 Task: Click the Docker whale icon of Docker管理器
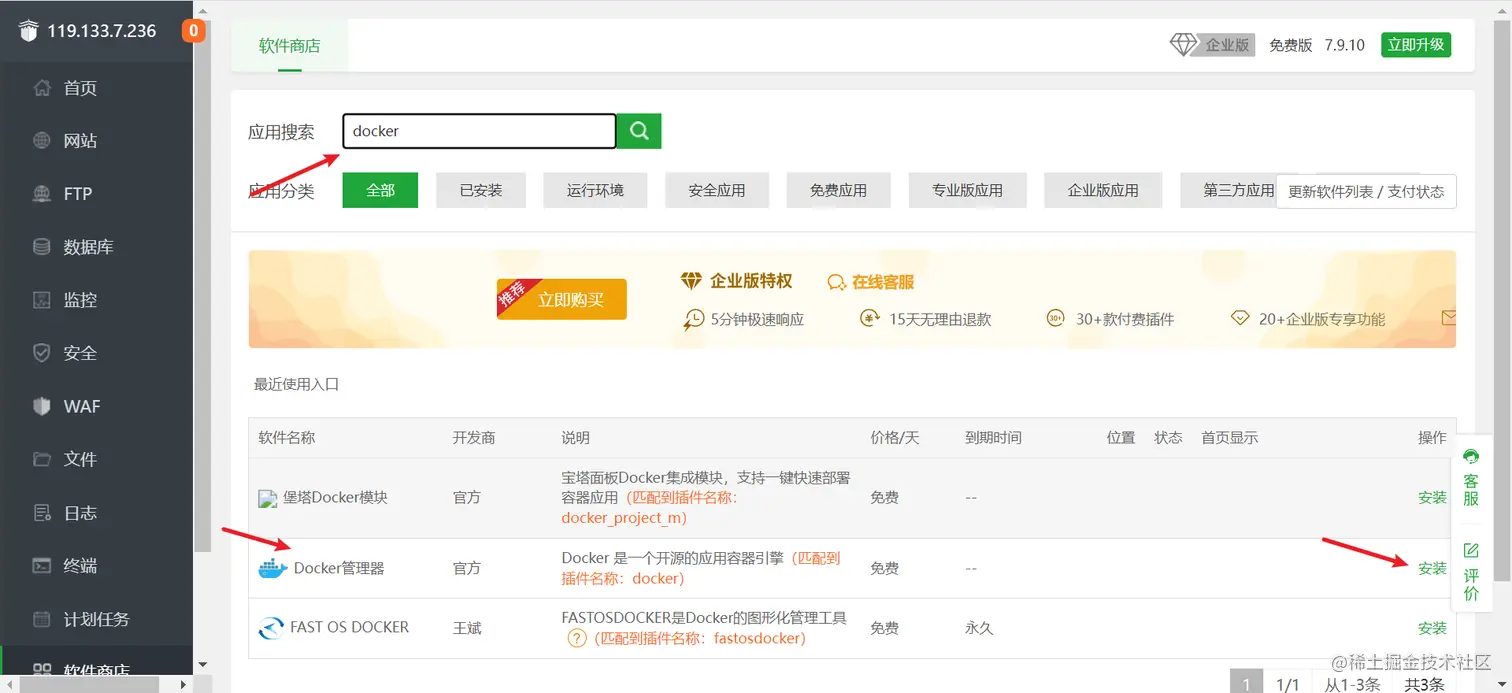click(273, 569)
